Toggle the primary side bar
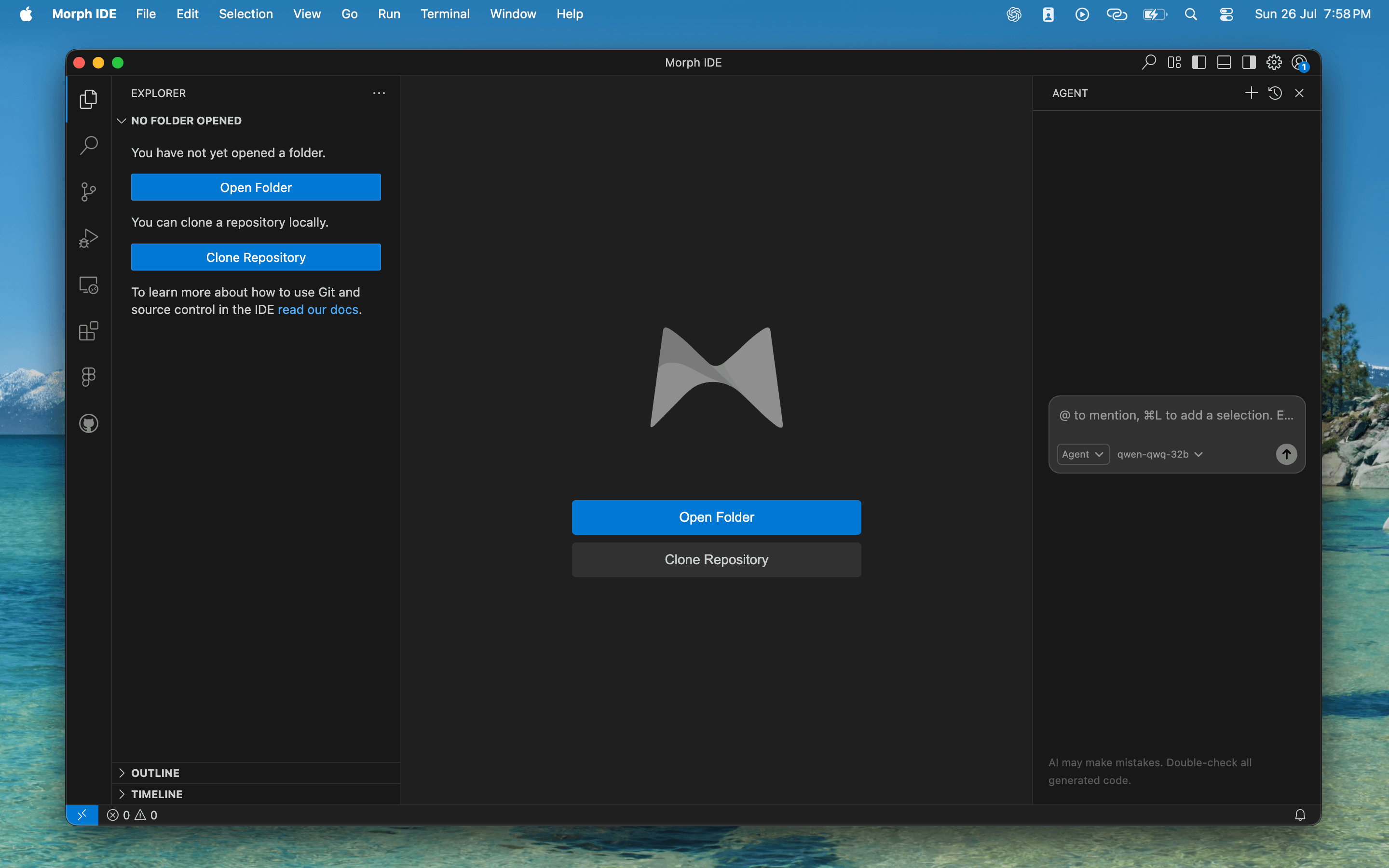Image resolution: width=1389 pixels, height=868 pixels. point(1198,62)
